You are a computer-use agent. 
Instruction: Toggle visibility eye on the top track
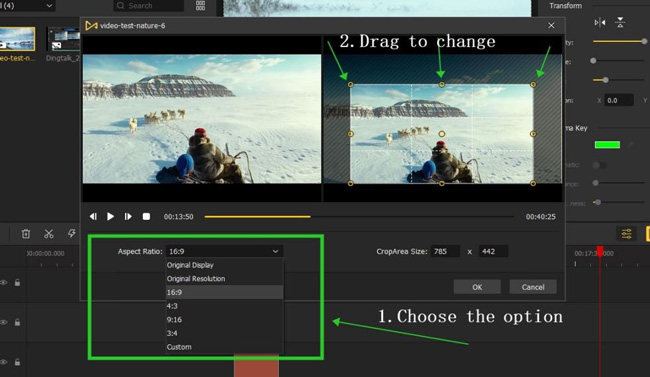click(x=4, y=282)
